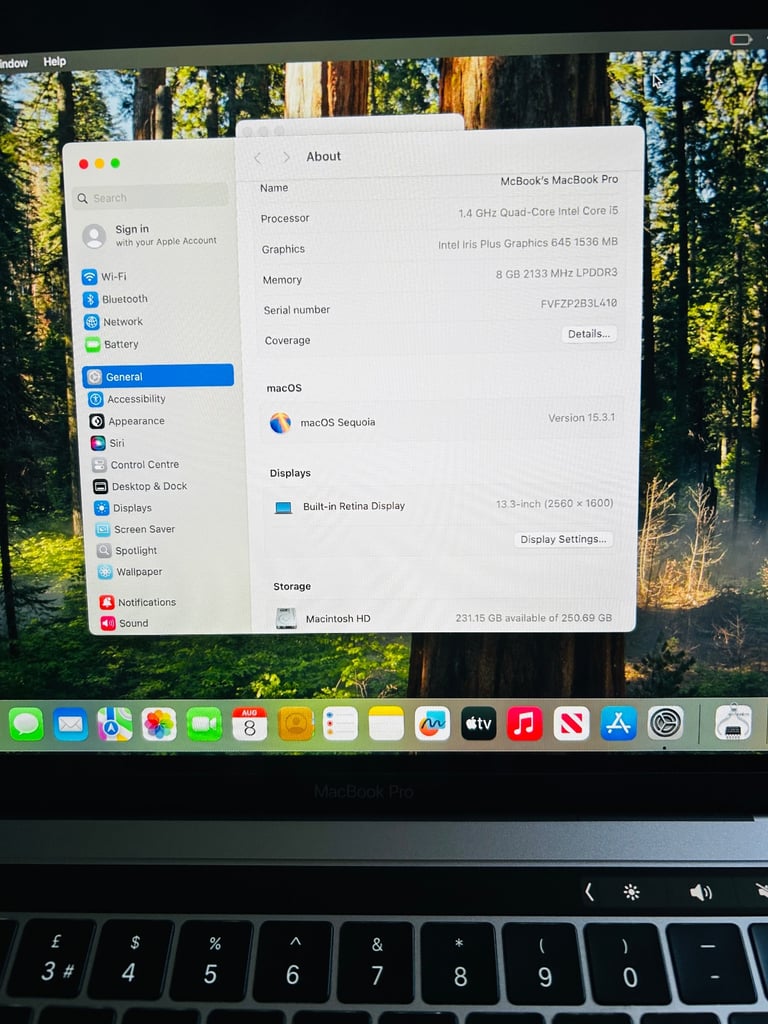Open Reminders from the Dock
This screenshot has height=1024, width=768.
coord(341,724)
